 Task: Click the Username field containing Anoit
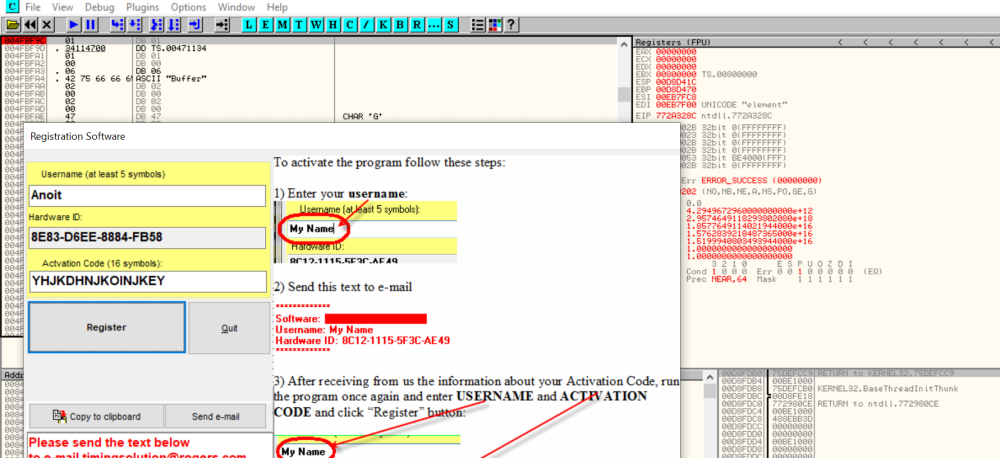pos(146,195)
